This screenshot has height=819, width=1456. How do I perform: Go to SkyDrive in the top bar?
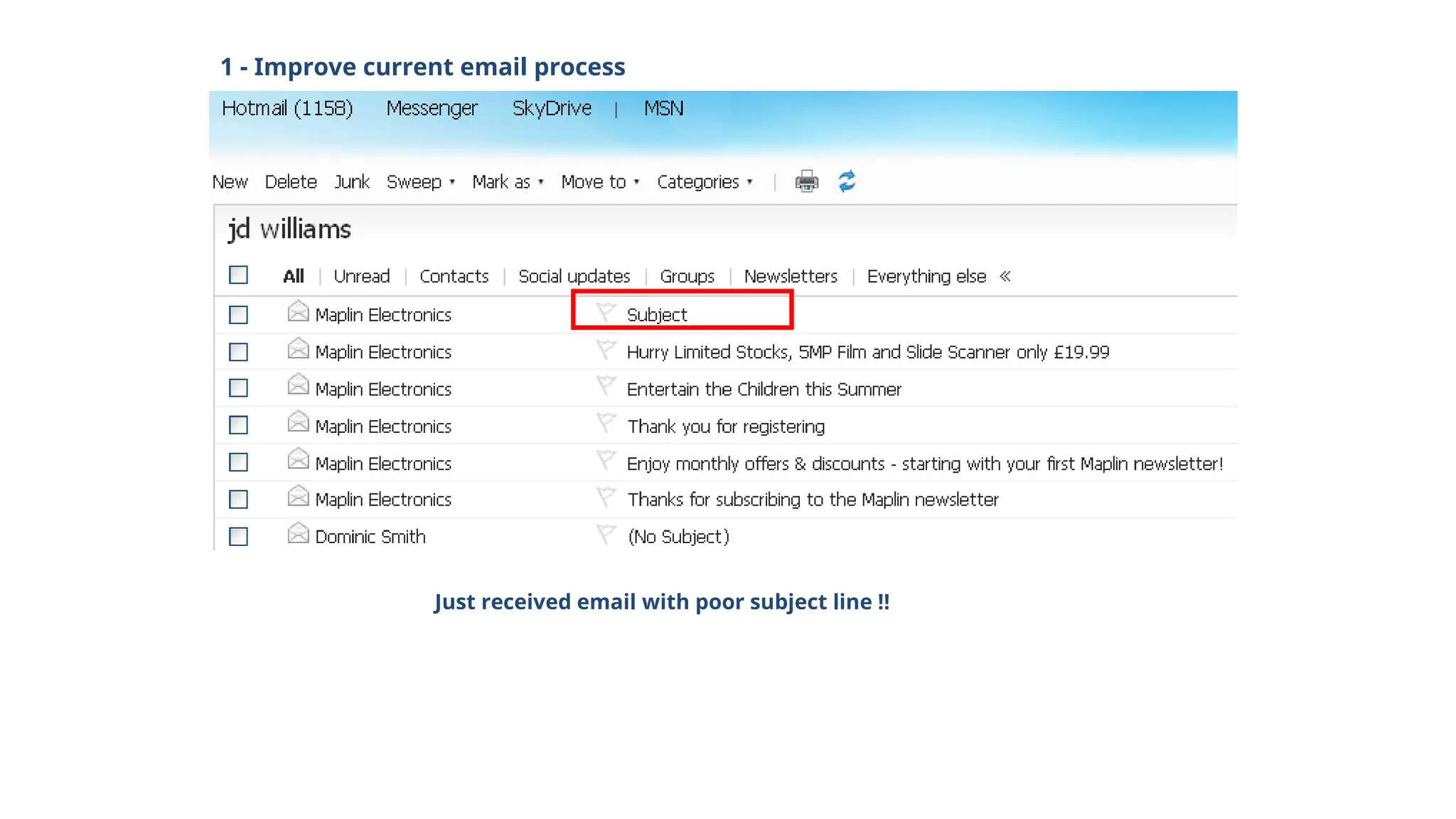(552, 108)
